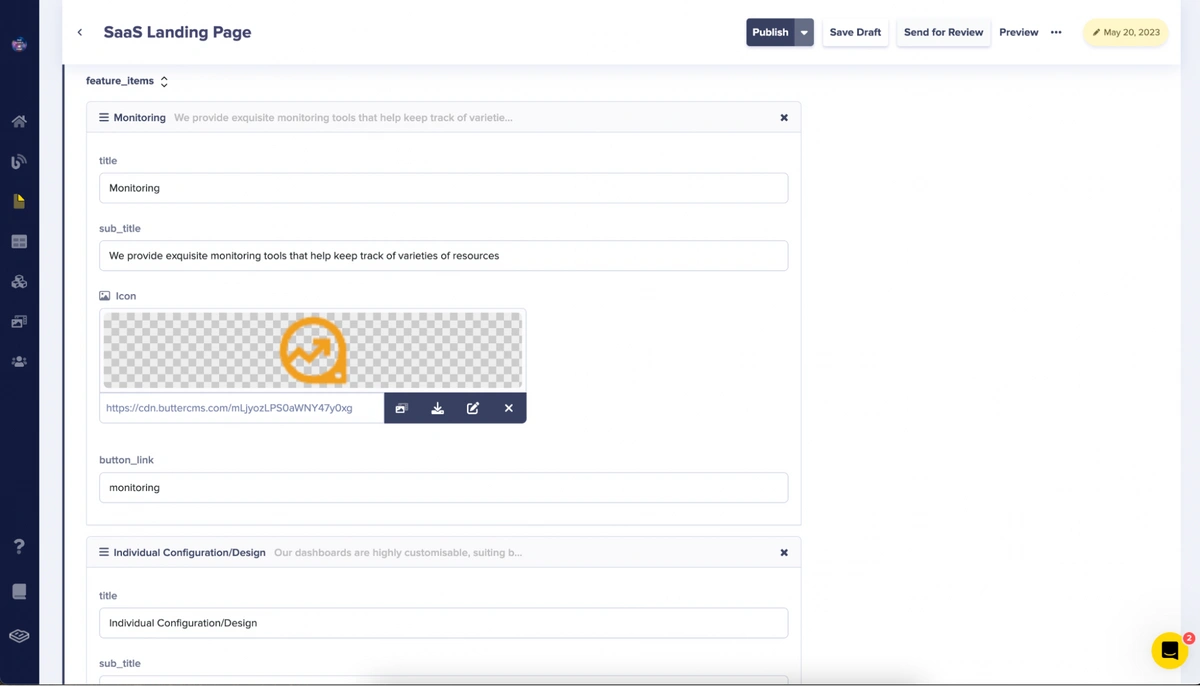Image resolution: width=1200 pixels, height=686 pixels.
Task: Click the Monitoring sub_title input field
Action: click(x=443, y=256)
